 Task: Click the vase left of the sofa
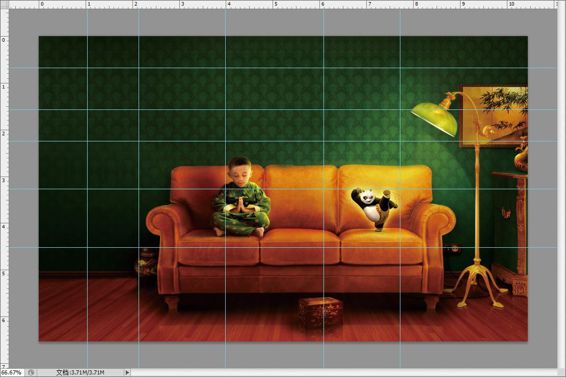pyautogui.click(x=146, y=263)
